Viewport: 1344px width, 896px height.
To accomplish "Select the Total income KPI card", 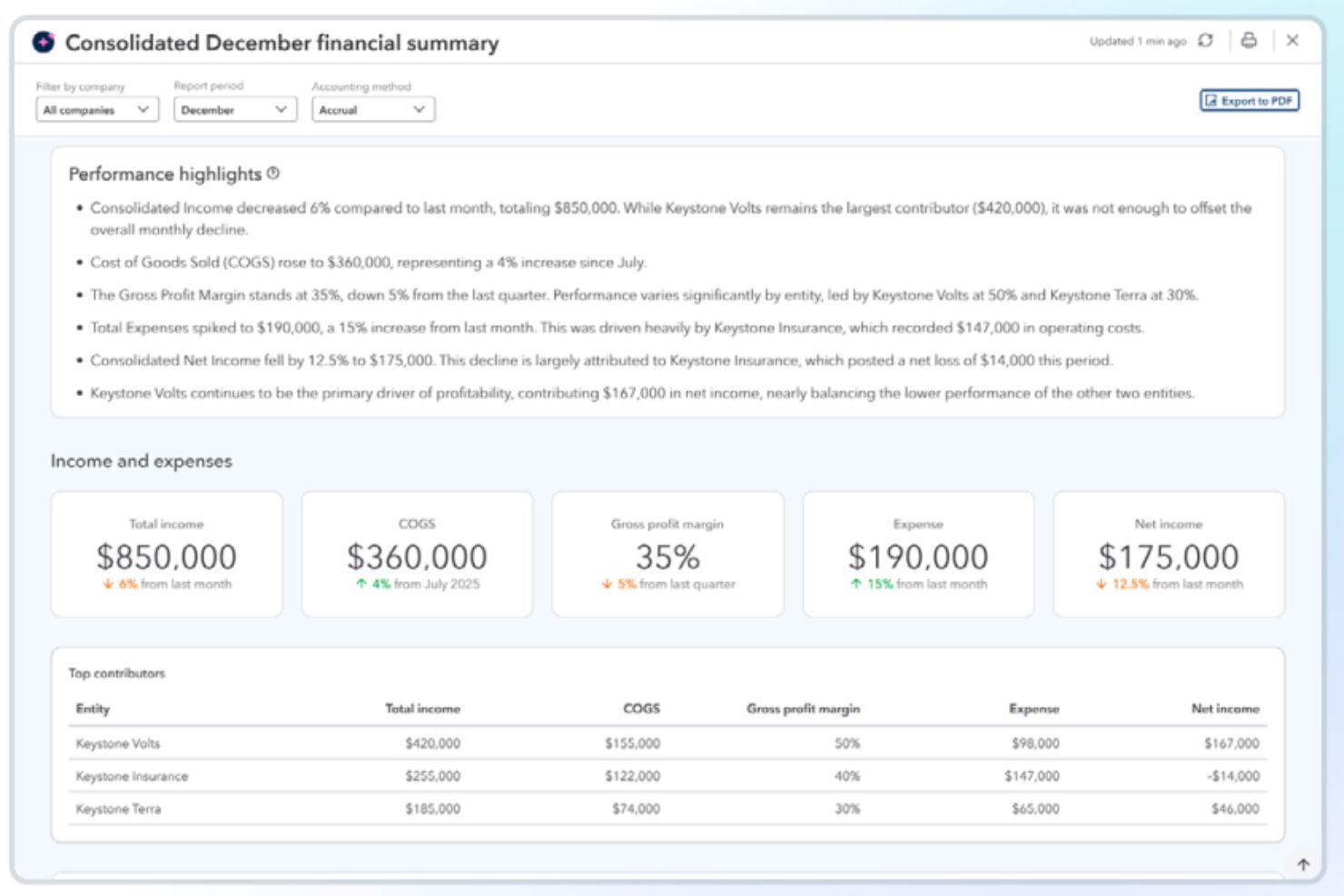I will (x=167, y=552).
